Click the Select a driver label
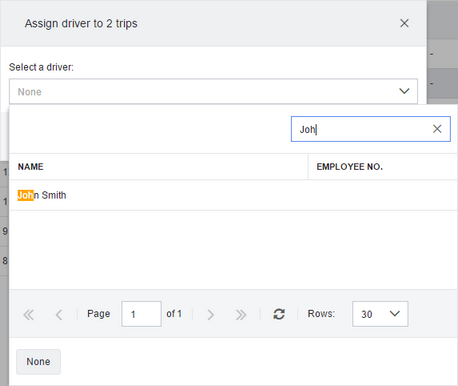This screenshot has width=458, height=386. coord(41,67)
